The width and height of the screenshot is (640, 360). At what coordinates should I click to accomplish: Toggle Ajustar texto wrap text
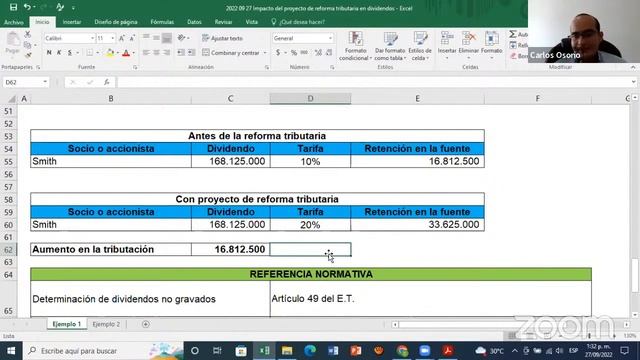(x=223, y=38)
